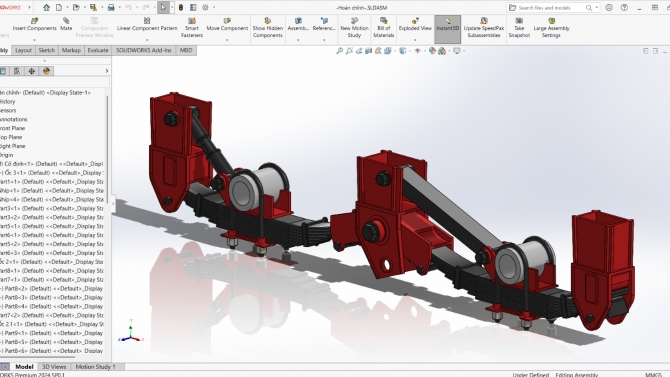670x377 pixels.
Task: Expand the Linear Component Pattern dropdown arrow
Action: pos(147,40)
